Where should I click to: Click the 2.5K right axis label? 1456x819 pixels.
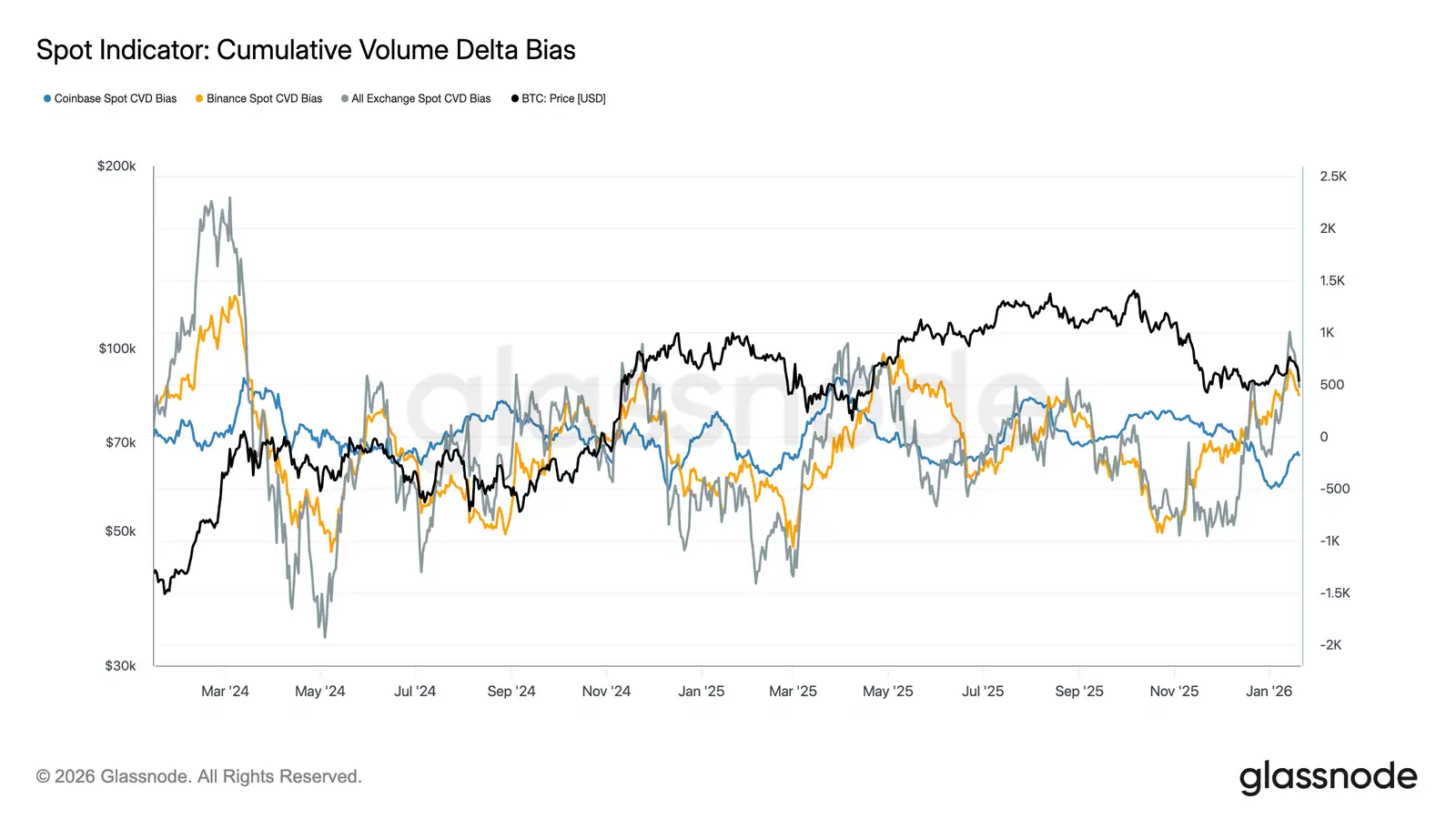(1333, 177)
